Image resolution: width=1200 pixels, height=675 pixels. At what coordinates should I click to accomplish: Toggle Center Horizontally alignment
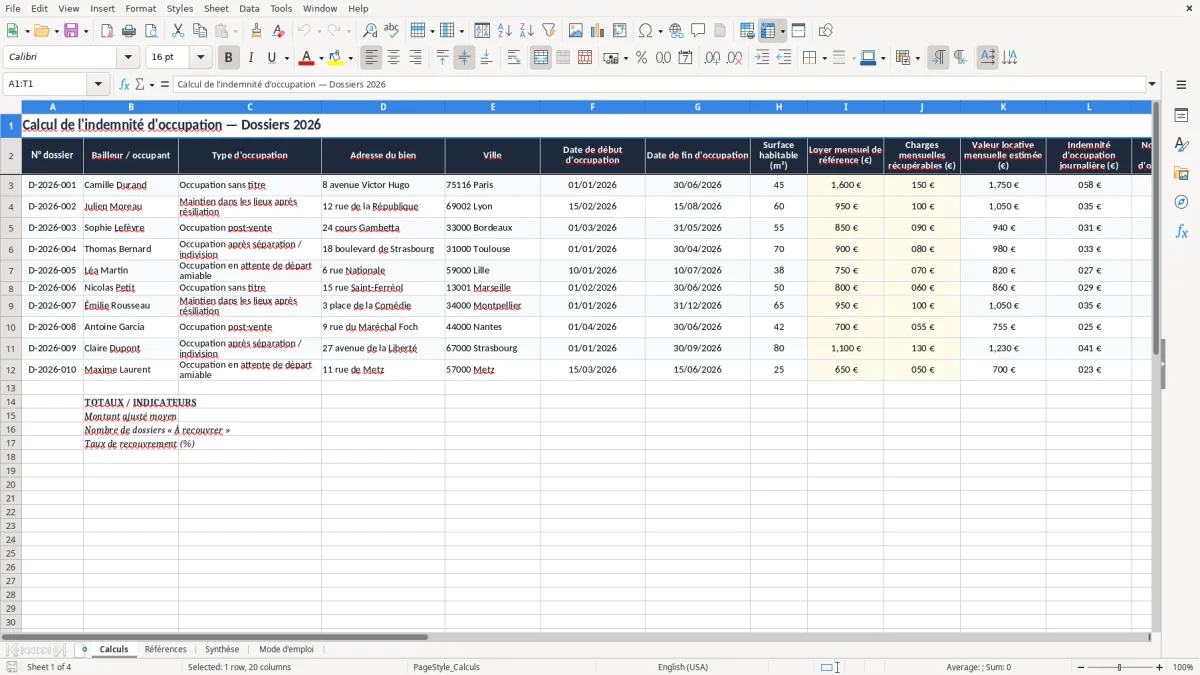click(x=393, y=58)
